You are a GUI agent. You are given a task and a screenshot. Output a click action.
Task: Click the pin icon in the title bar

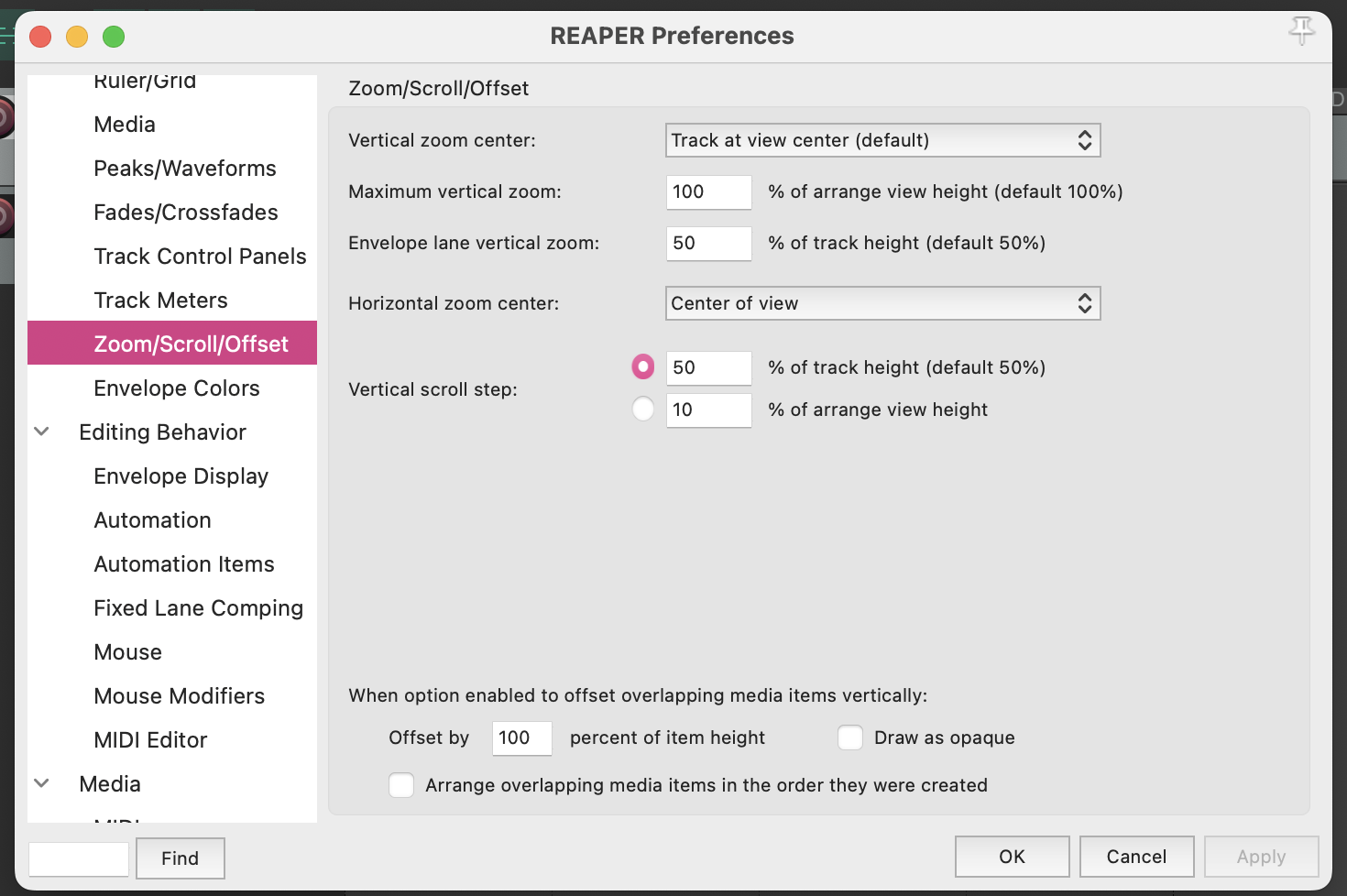point(1301,31)
